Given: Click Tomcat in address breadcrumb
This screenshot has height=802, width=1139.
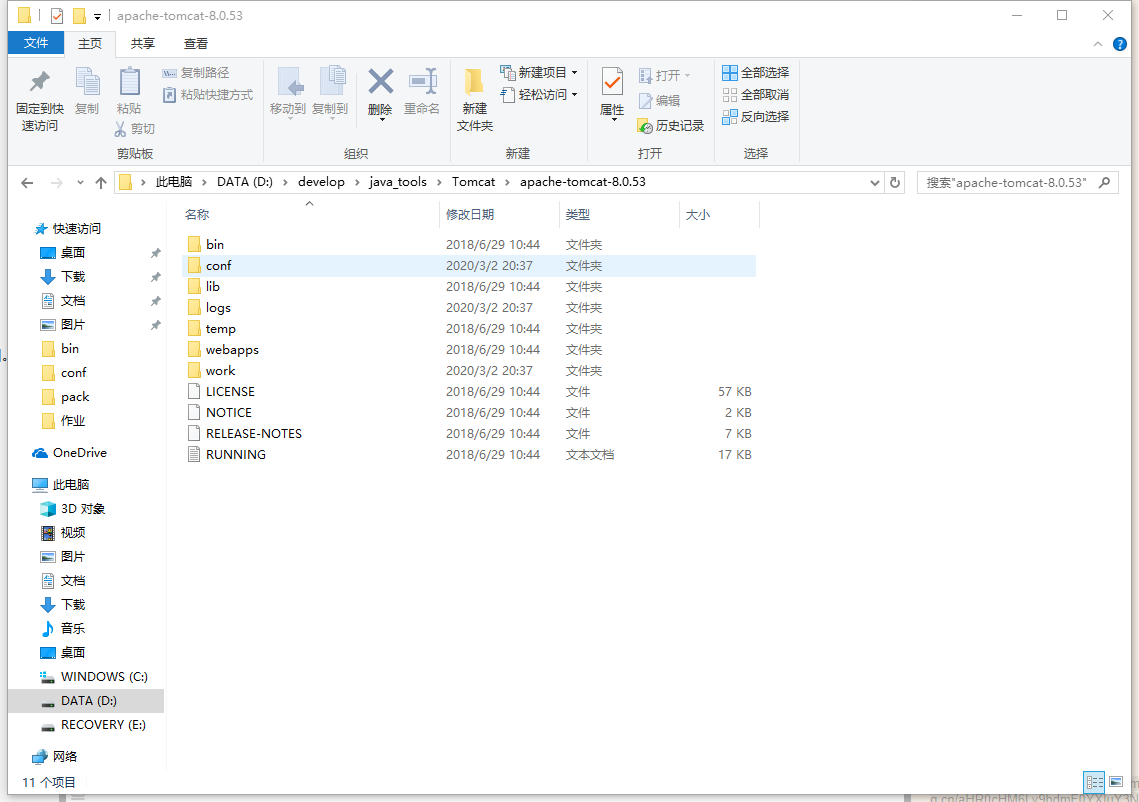Looking at the screenshot, I should (474, 182).
